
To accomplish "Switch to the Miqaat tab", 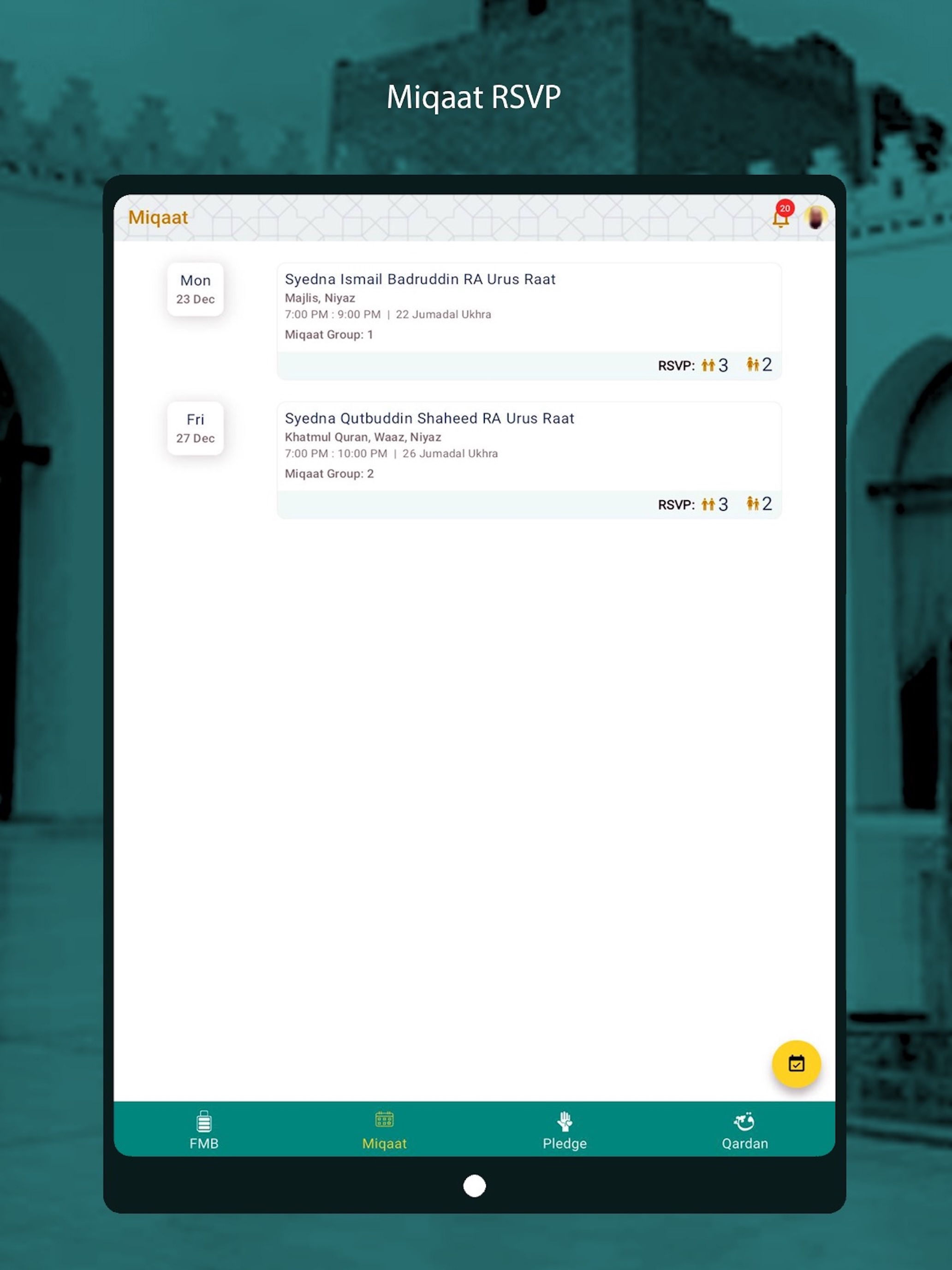I will 384,1130.
